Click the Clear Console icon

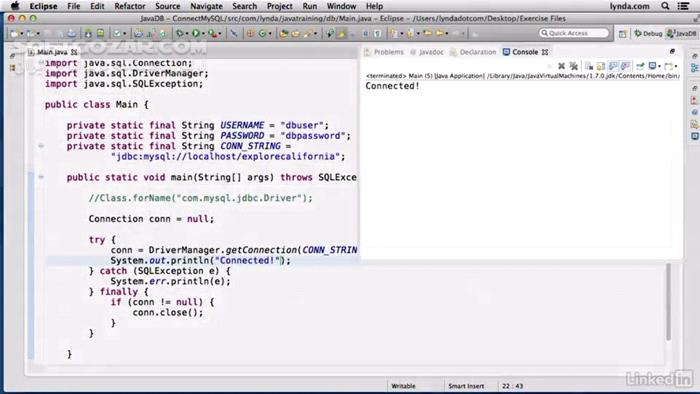coord(589,66)
